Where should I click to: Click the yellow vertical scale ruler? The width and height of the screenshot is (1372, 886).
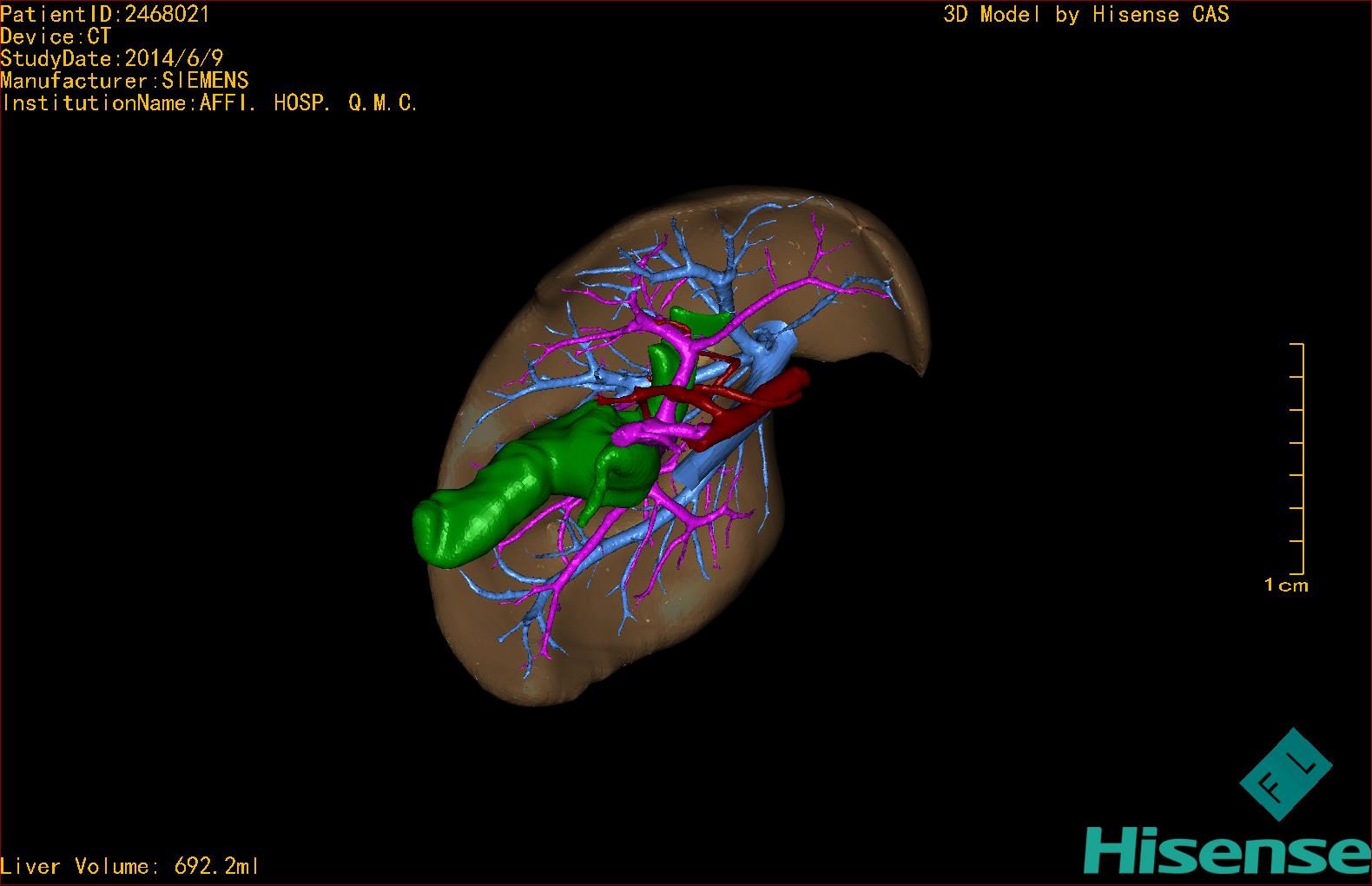coord(1297,459)
